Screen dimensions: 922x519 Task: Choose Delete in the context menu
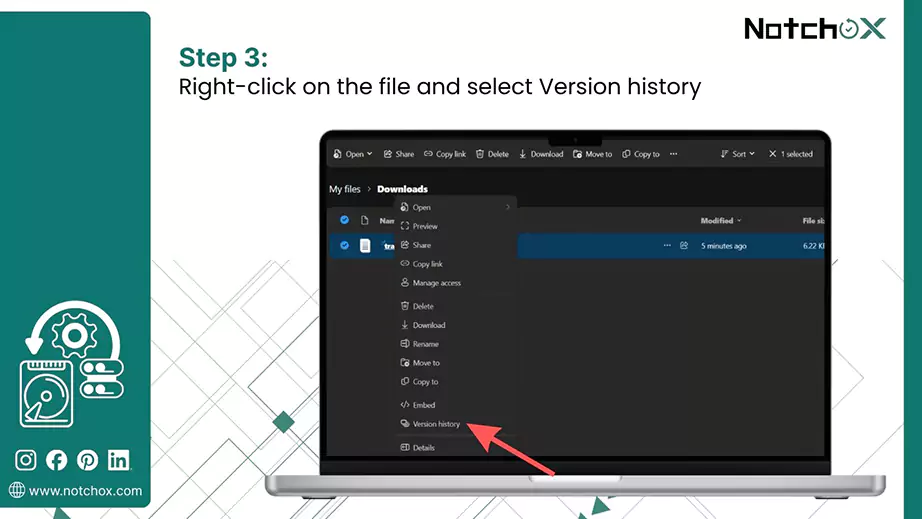456,306
